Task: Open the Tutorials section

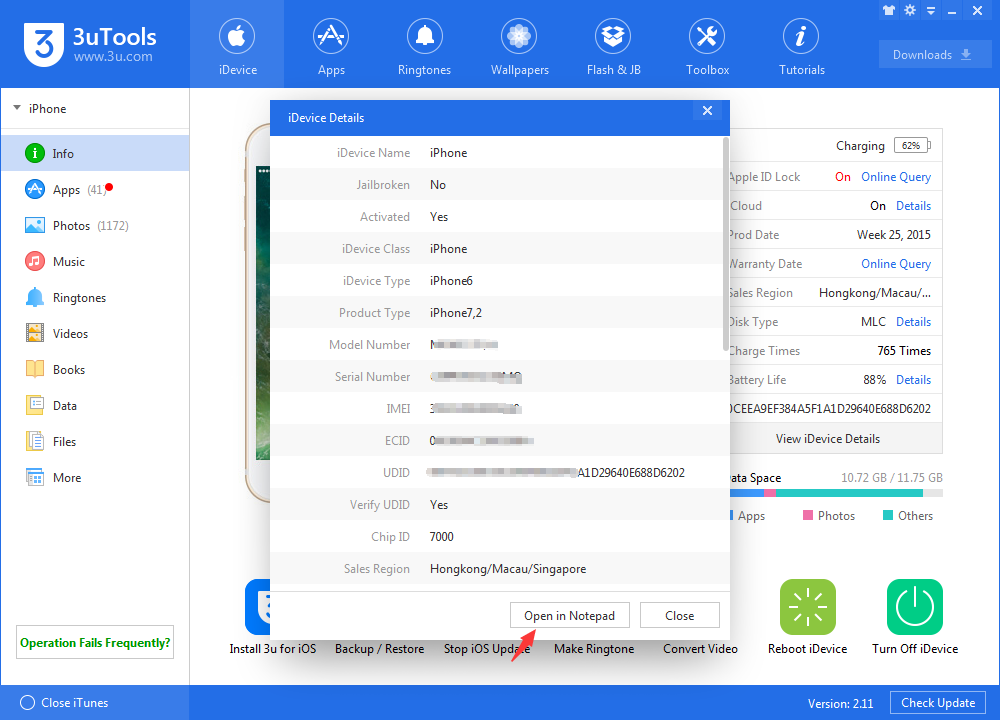Action: coord(801,45)
